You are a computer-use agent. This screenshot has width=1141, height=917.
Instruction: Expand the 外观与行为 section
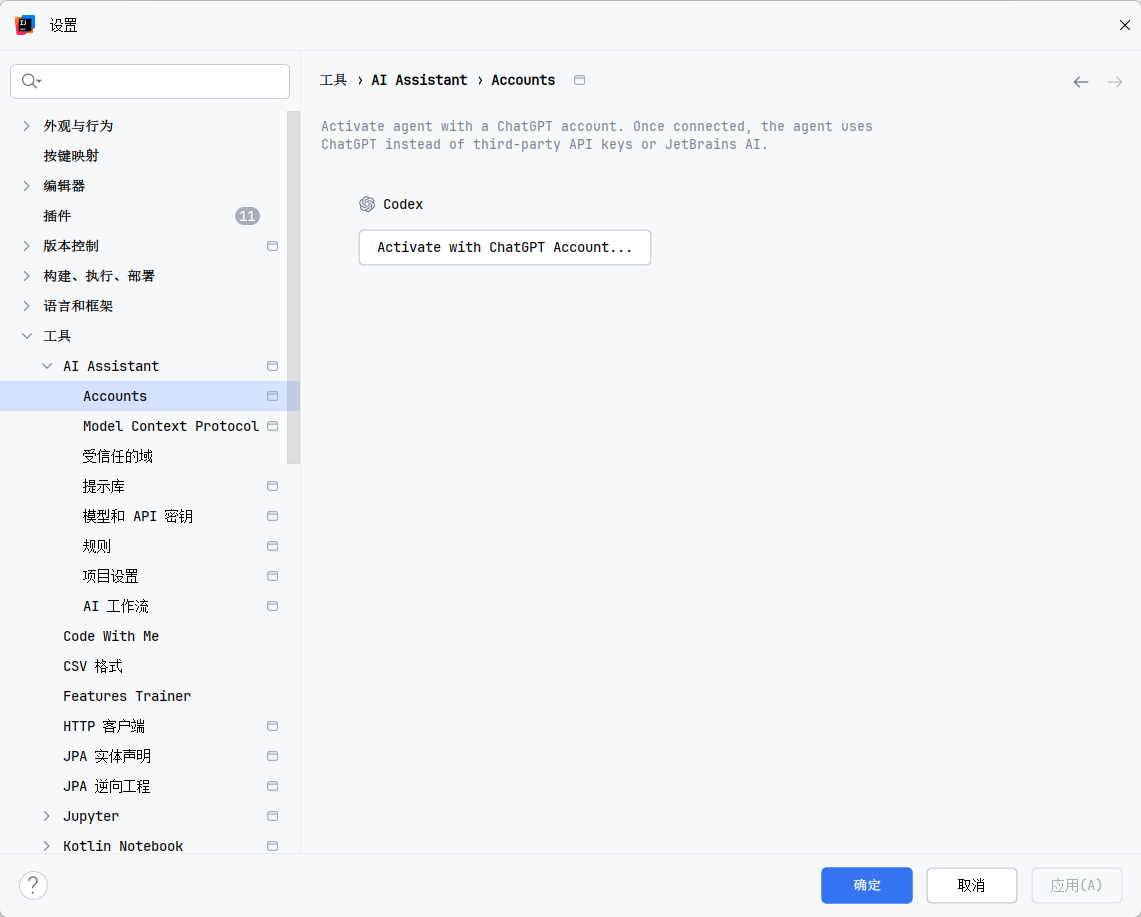tap(27, 126)
